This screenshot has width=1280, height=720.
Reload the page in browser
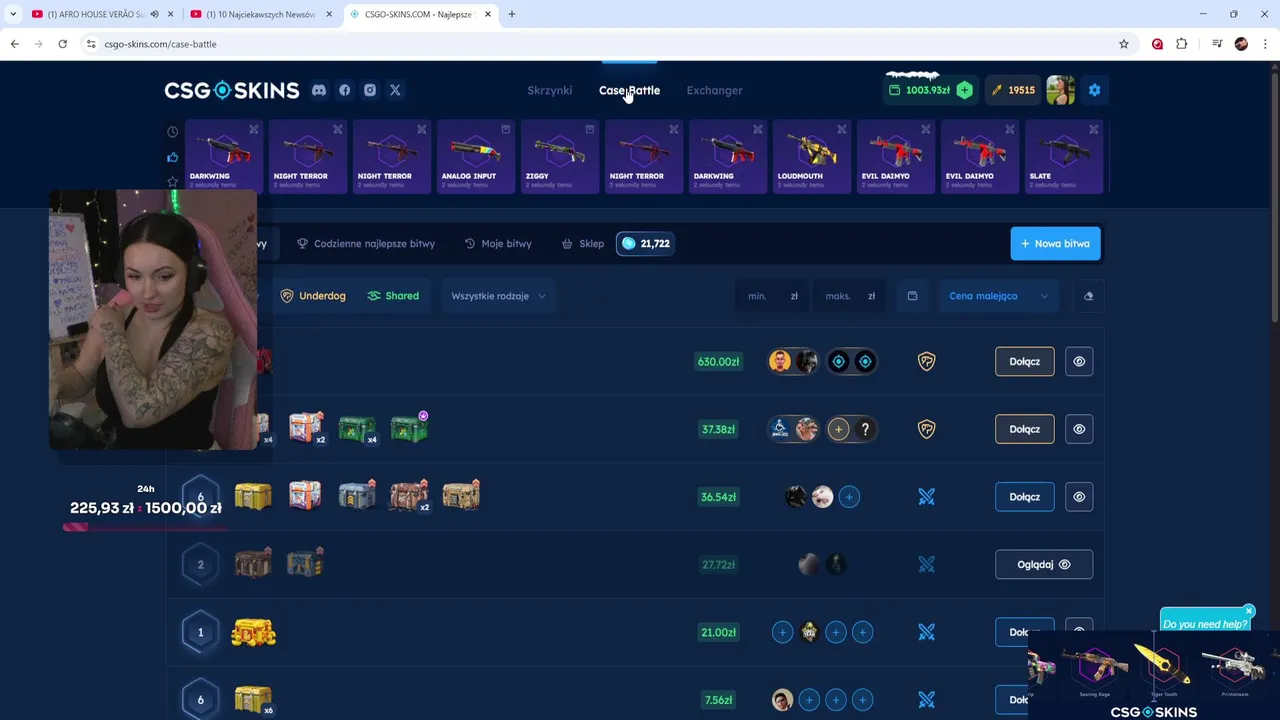tap(62, 44)
